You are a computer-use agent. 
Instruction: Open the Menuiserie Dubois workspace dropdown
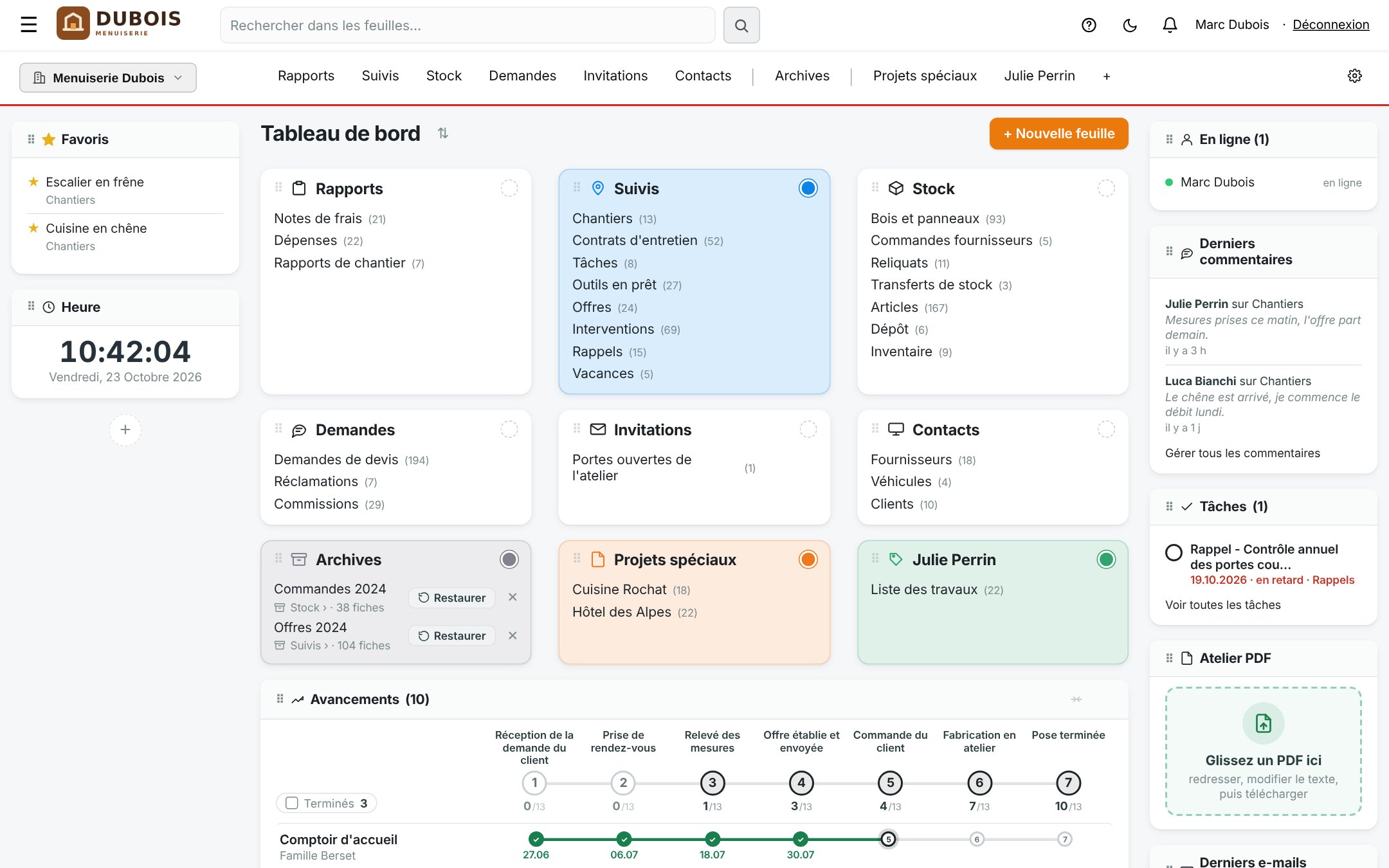108,78
